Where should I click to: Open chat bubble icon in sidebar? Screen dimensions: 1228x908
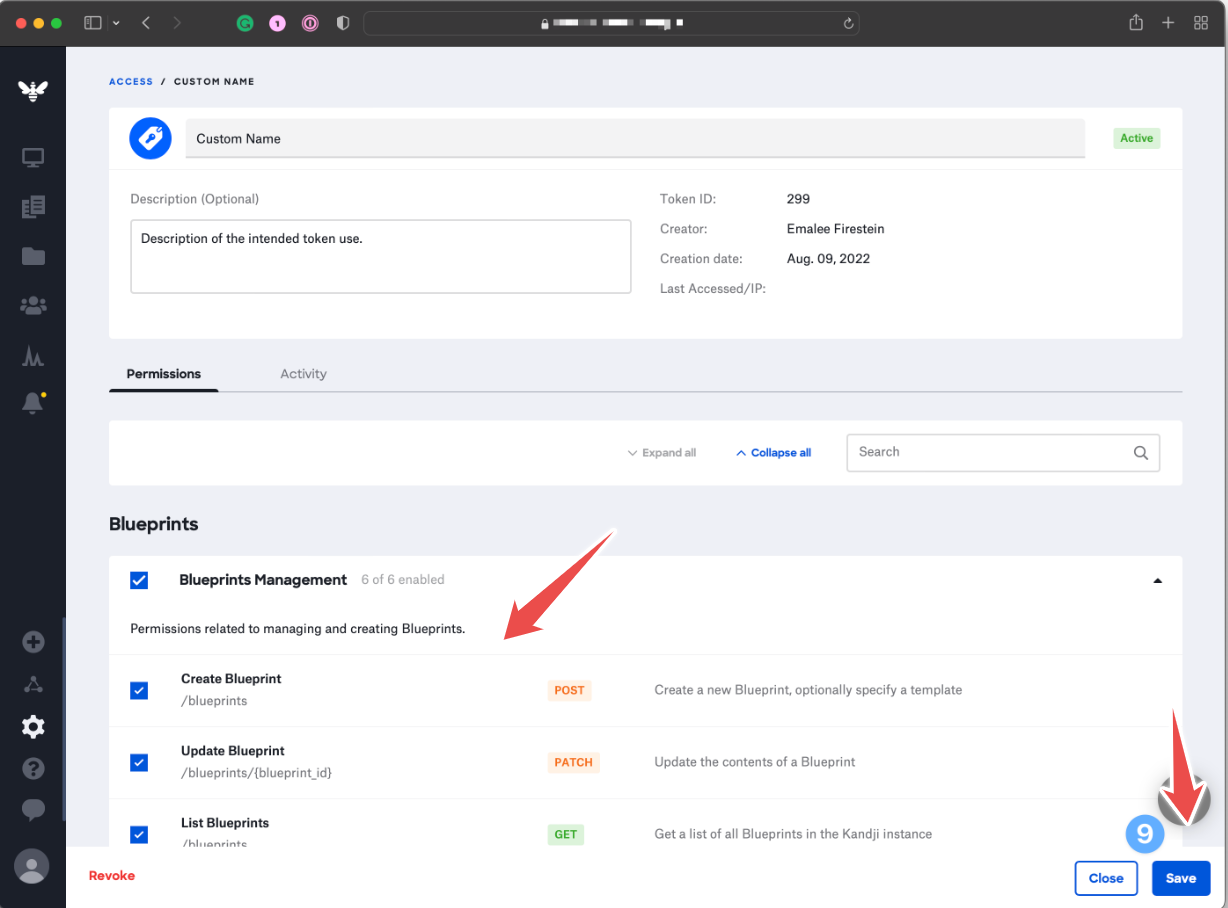[x=33, y=809]
